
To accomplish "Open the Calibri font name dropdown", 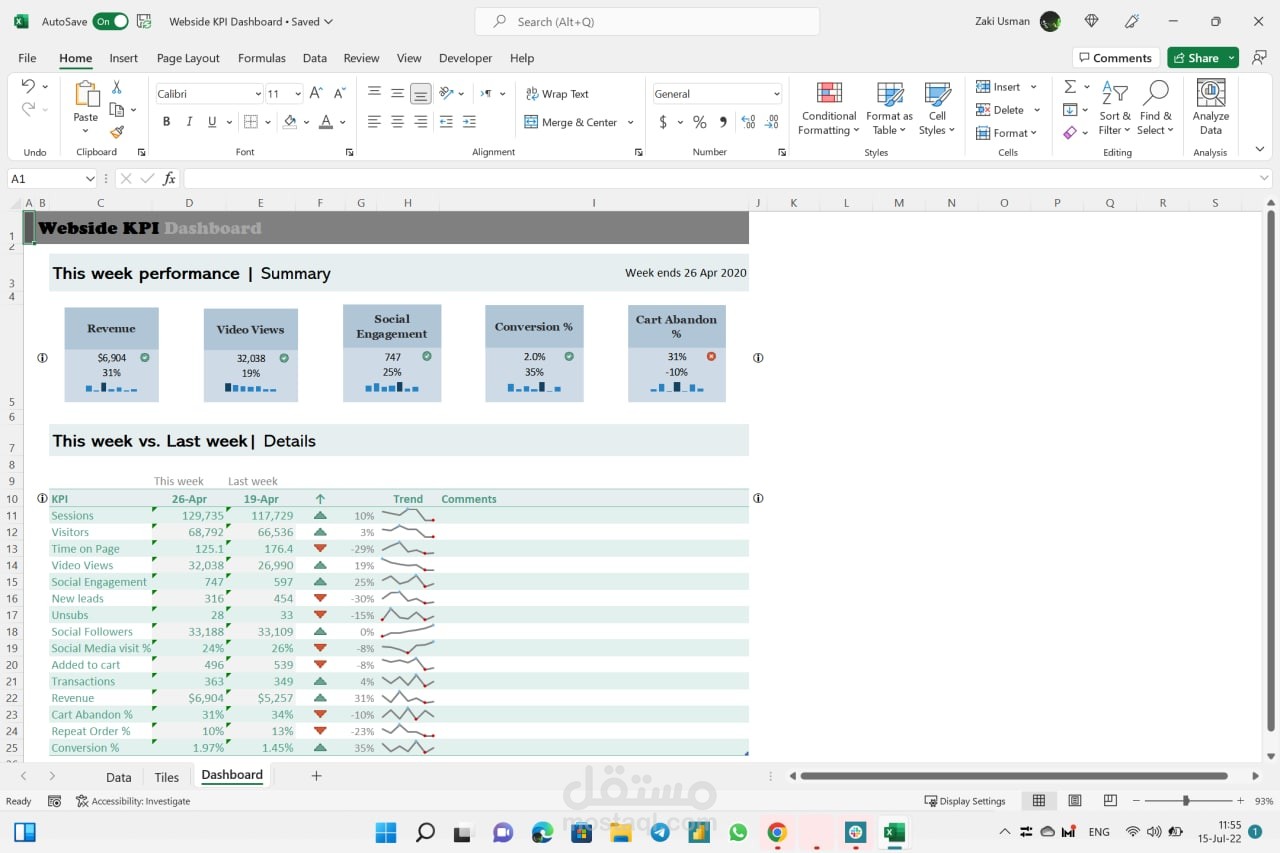I will coord(257,94).
